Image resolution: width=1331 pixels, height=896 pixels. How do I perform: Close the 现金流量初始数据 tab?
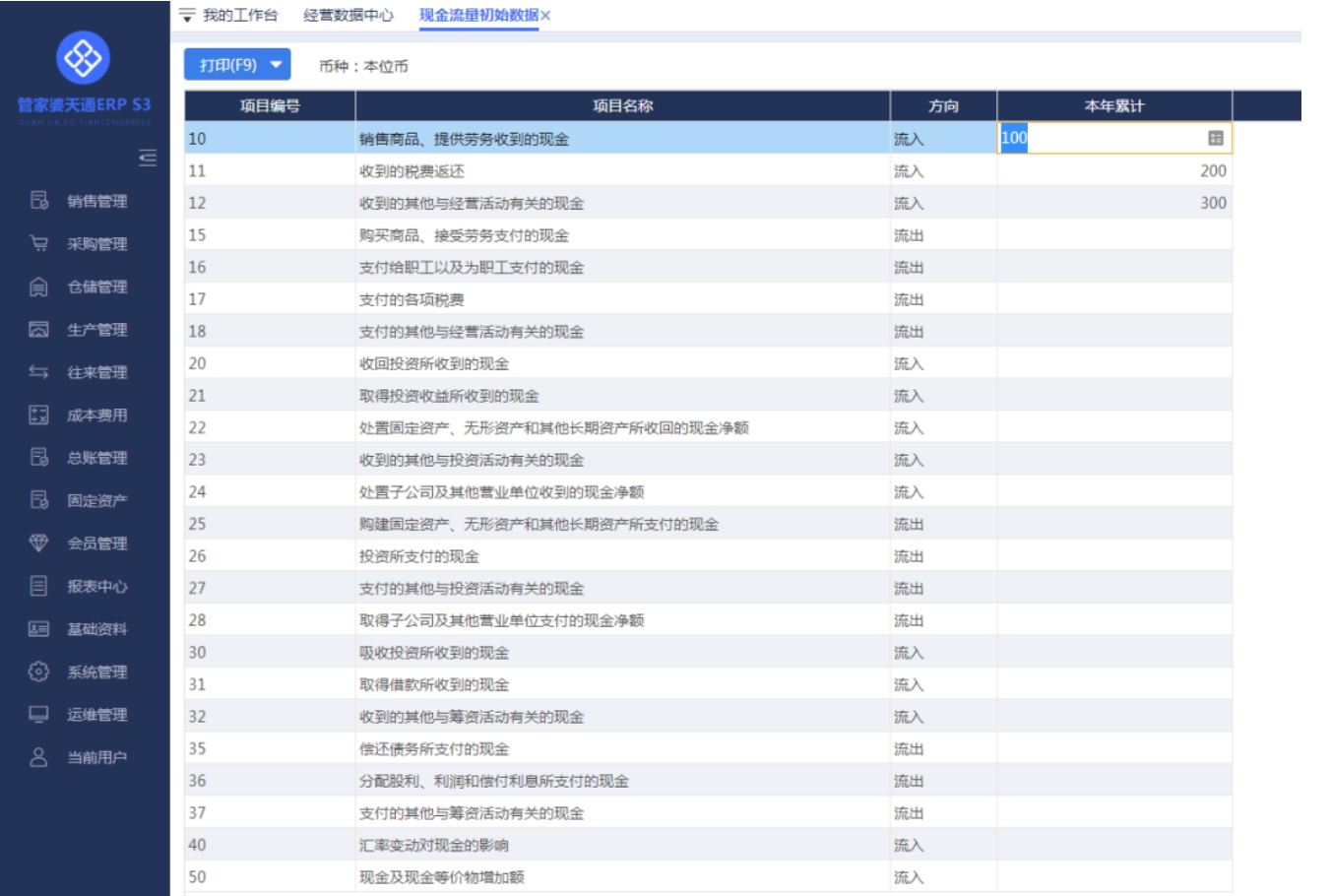click(x=545, y=16)
